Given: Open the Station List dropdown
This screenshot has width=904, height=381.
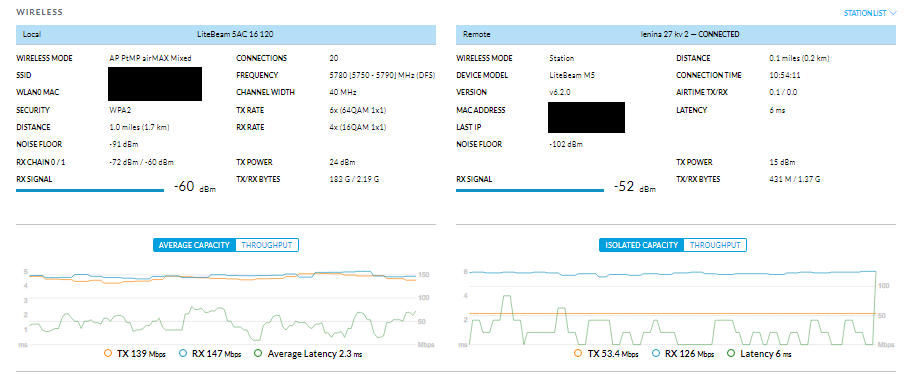Looking at the screenshot, I should (869, 13).
